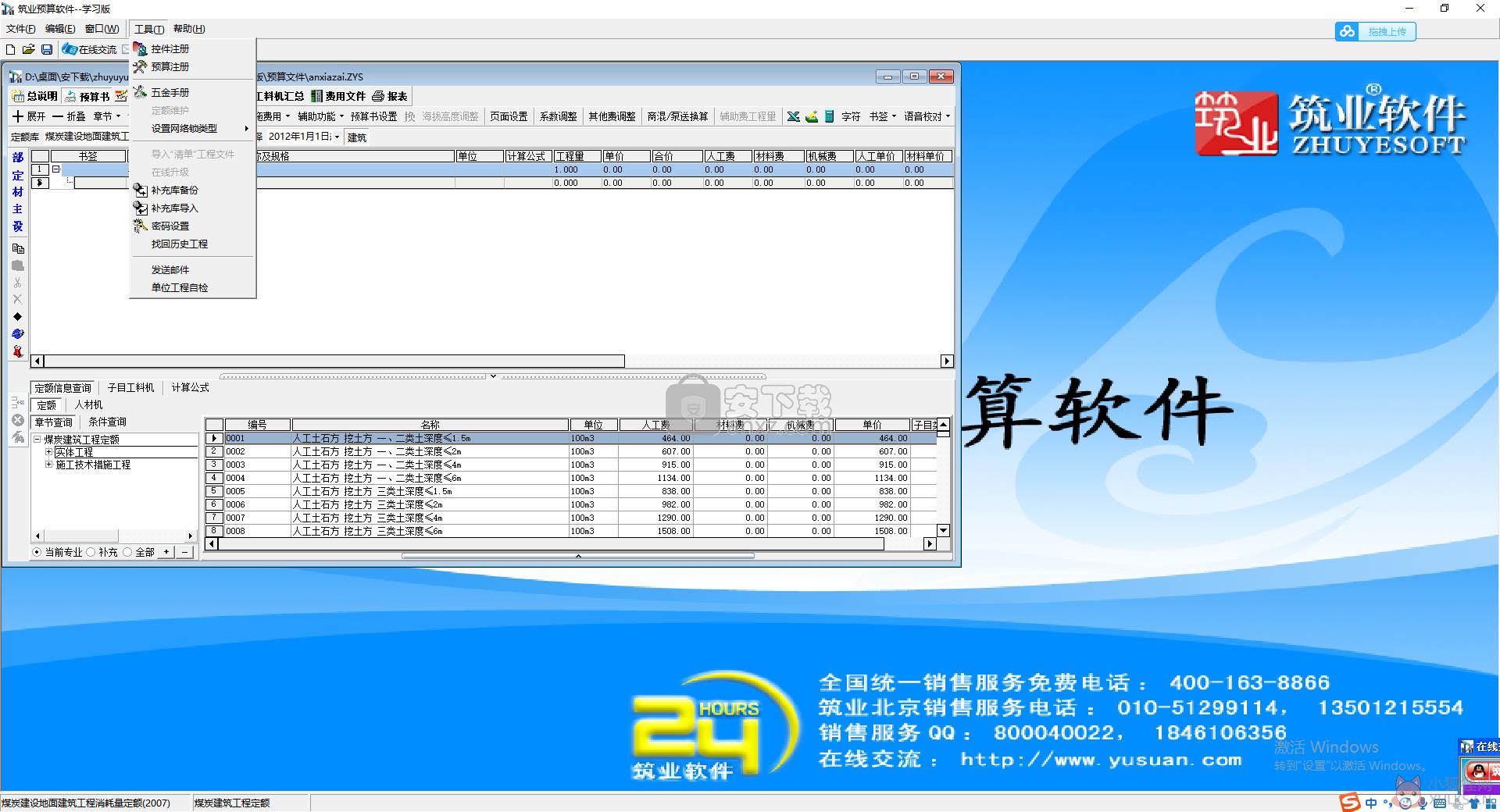Click the New file icon in toolbar
The width and height of the screenshot is (1500, 812).
[x=11, y=49]
